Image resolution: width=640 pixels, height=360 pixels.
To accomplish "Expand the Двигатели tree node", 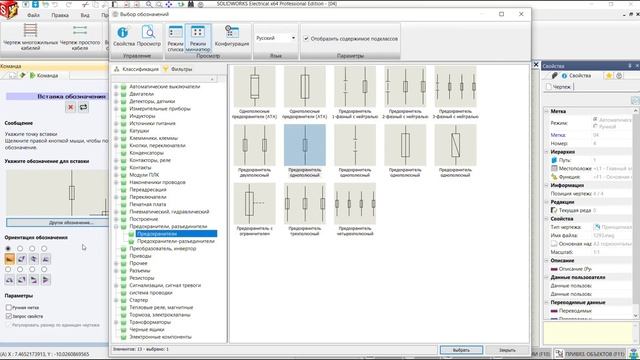I will [116, 94].
